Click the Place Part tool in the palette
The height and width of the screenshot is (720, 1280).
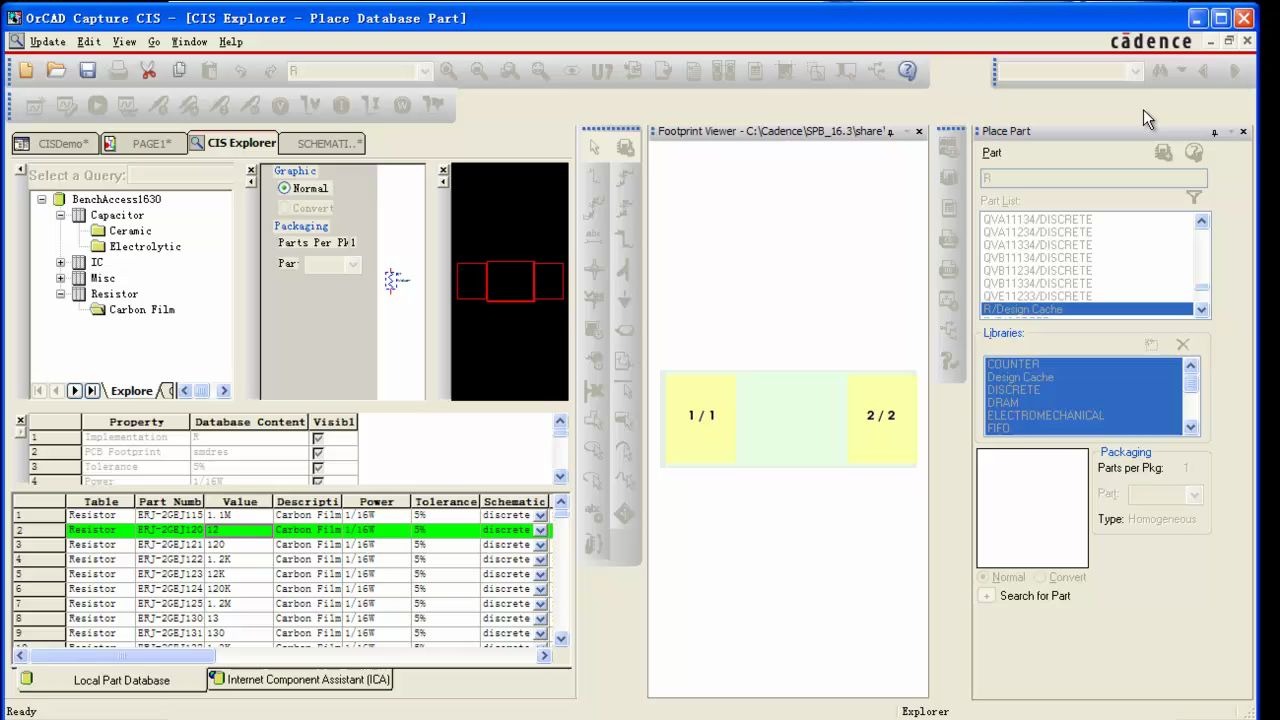tap(625, 148)
